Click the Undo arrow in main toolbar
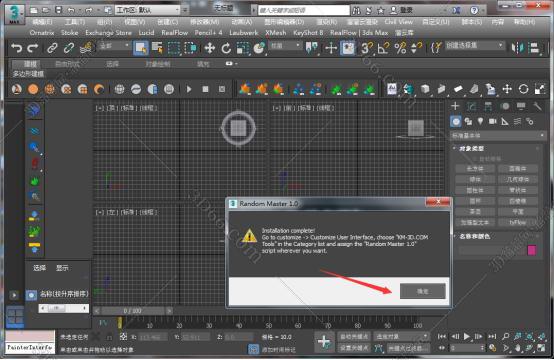 [16, 48]
